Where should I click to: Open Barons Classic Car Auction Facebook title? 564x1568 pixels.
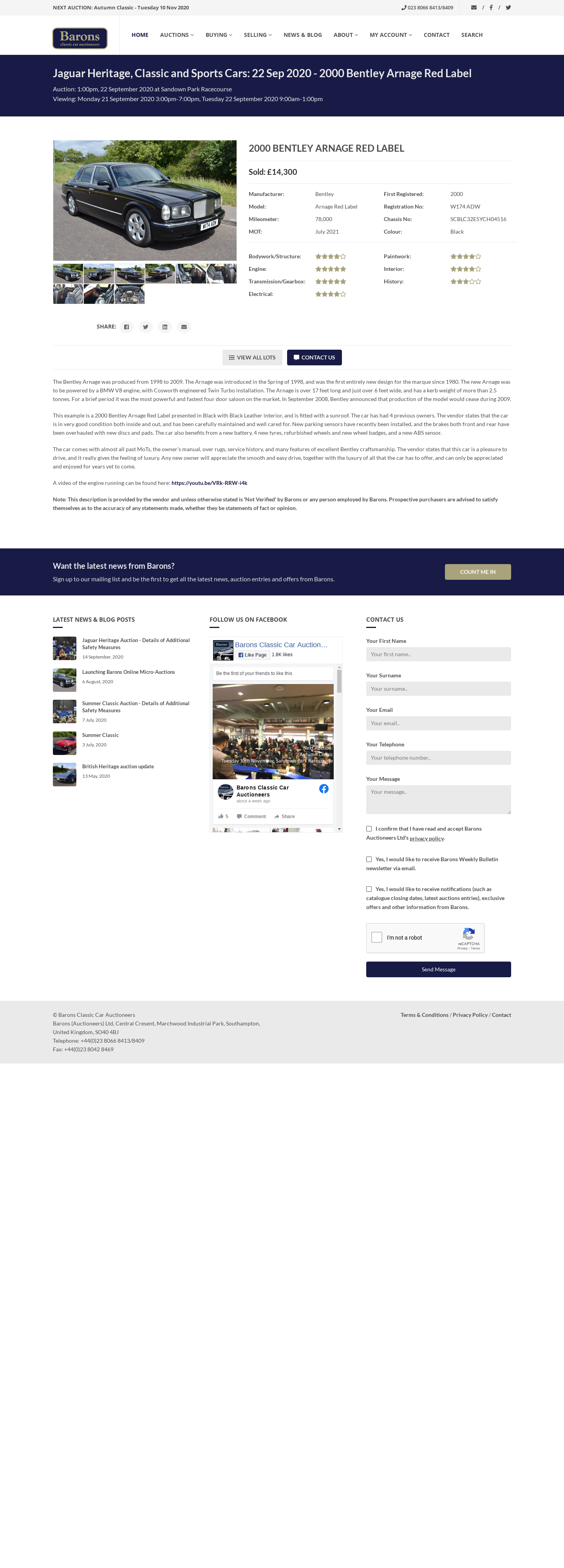click(x=281, y=644)
